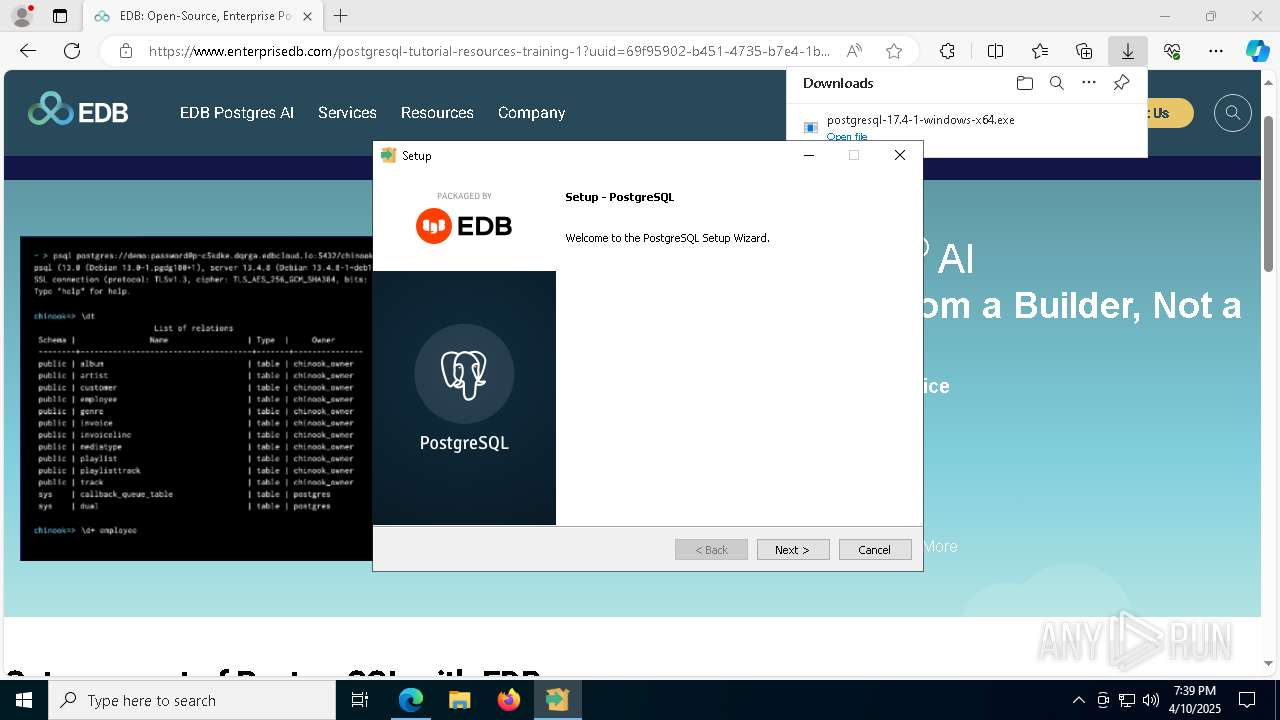Search downloads magnifier icon
1280x720 pixels.
1056,83
